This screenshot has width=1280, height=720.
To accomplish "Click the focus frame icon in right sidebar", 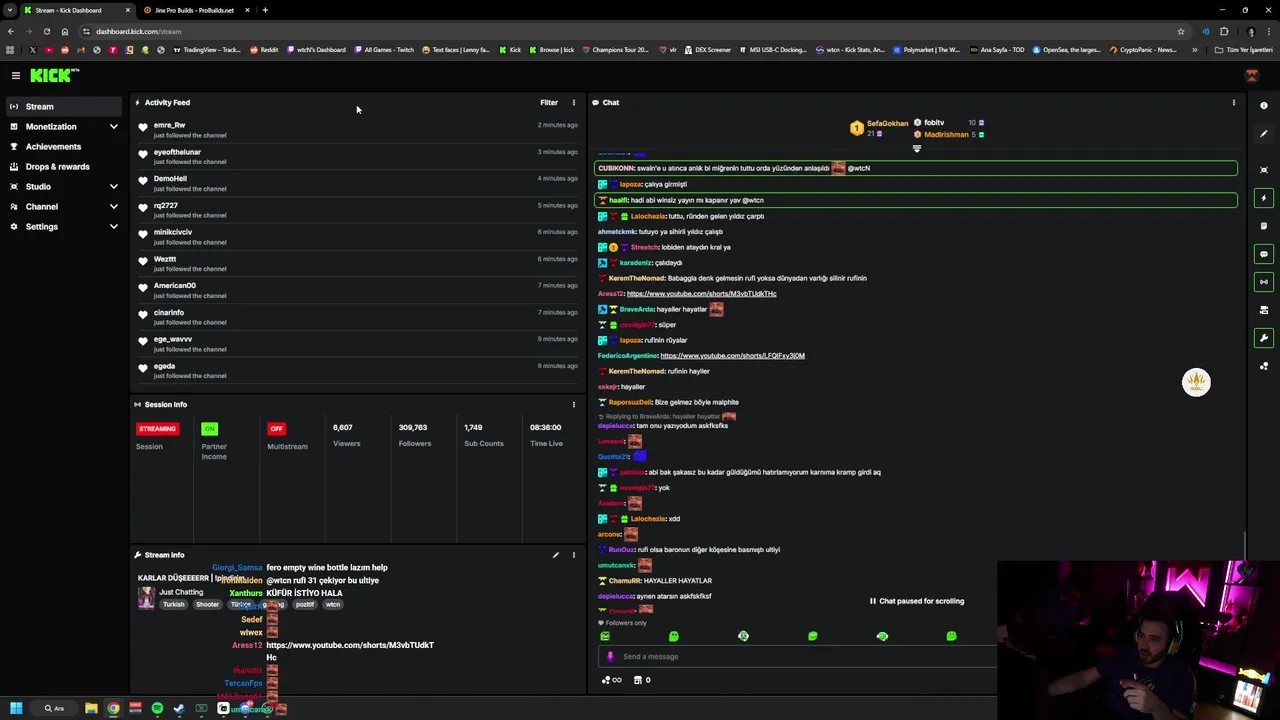I will pyautogui.click(x=1264, y=170).
